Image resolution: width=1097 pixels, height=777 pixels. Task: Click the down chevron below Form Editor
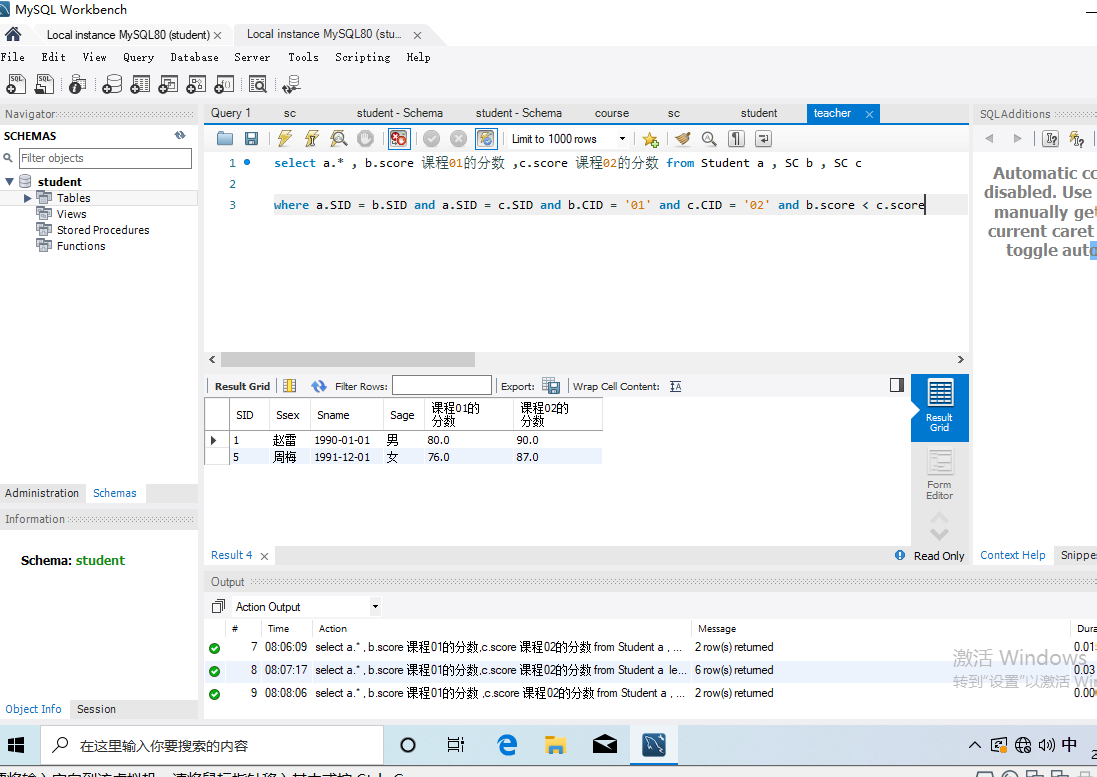point(939,534)
